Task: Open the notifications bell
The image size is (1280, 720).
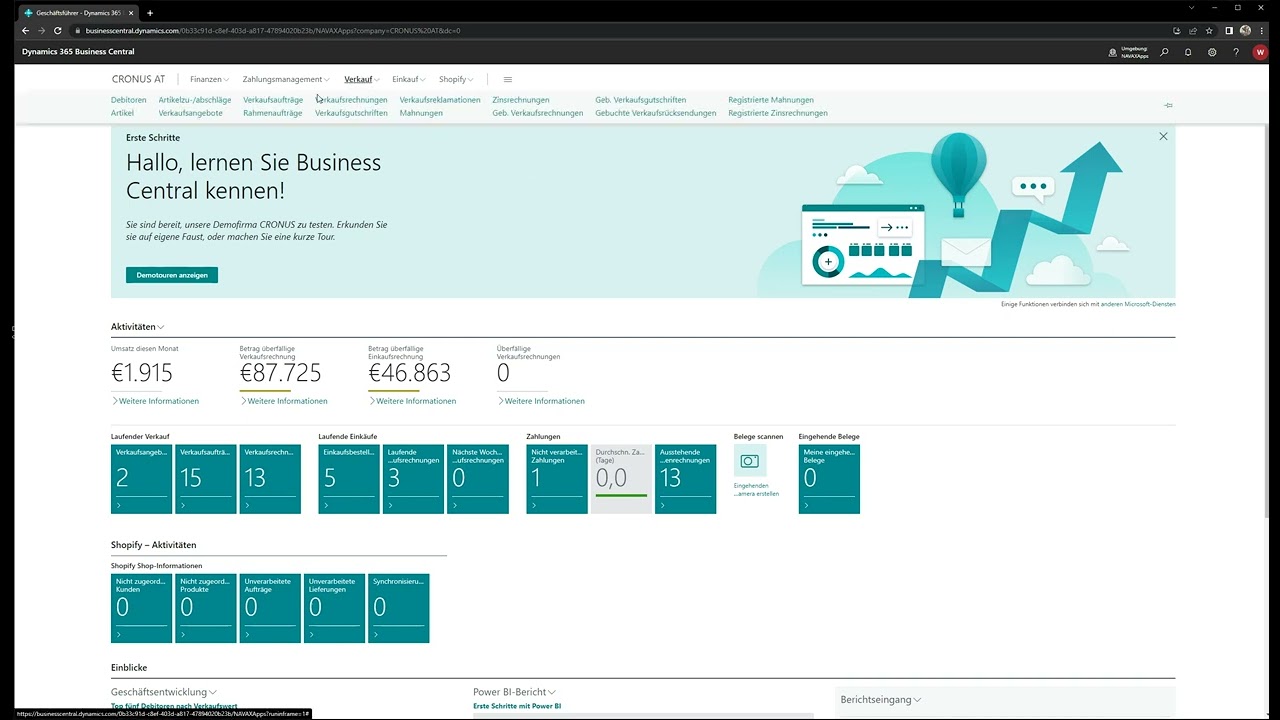Action: (1188, 52)
